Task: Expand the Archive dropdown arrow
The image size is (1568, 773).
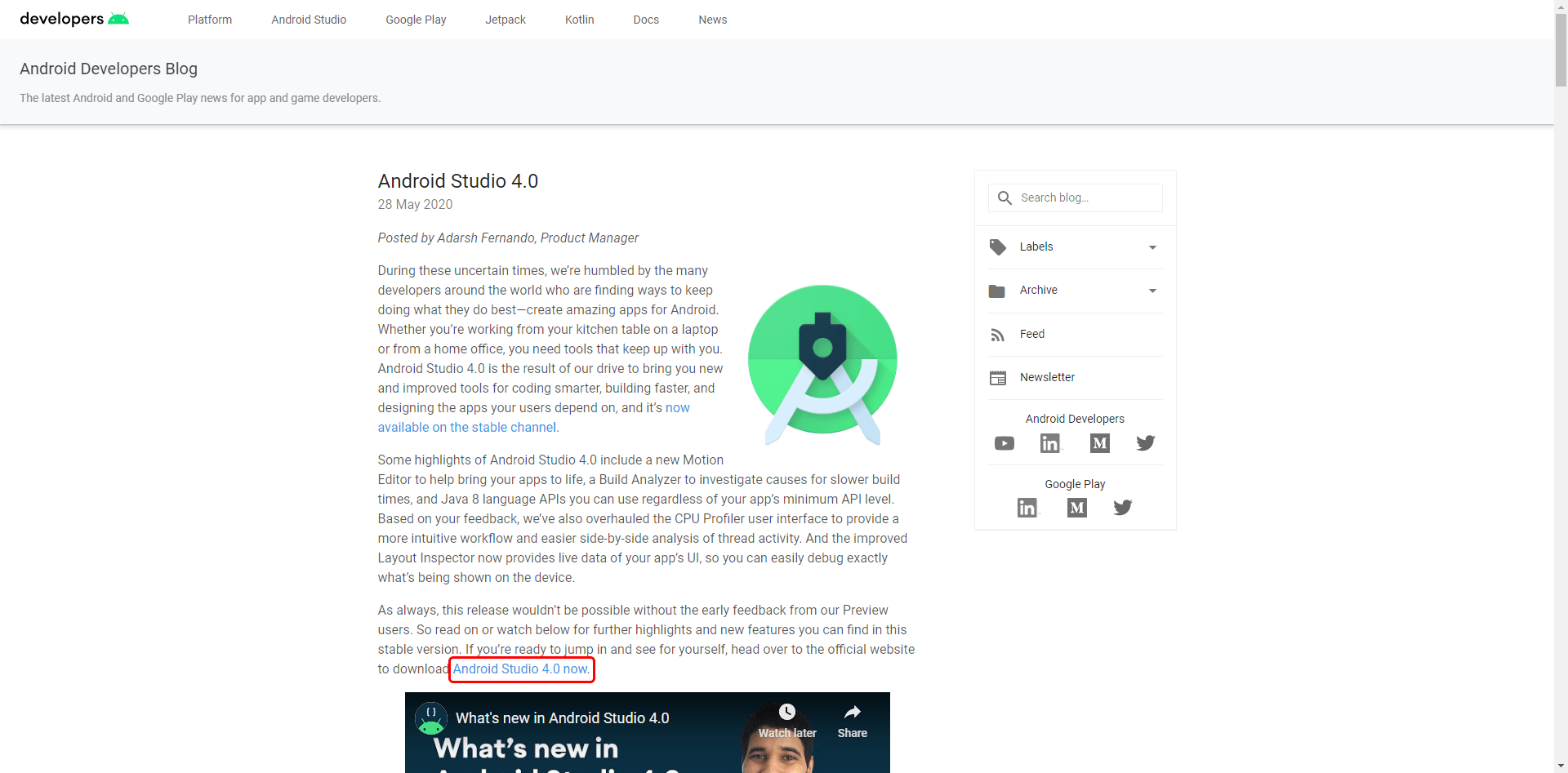Action: [1152, 291]
